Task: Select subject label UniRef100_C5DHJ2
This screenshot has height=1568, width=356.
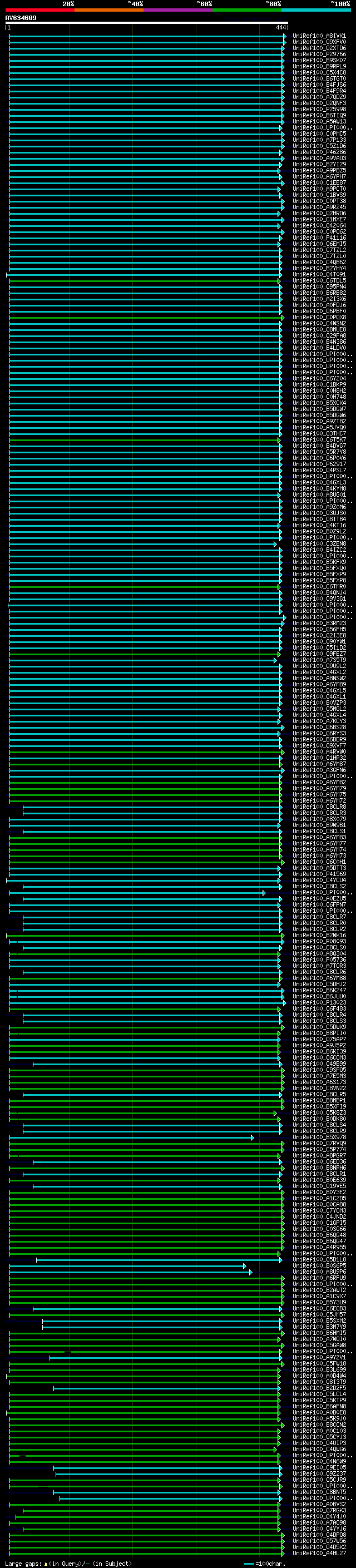Action: [x=319, y=985]
